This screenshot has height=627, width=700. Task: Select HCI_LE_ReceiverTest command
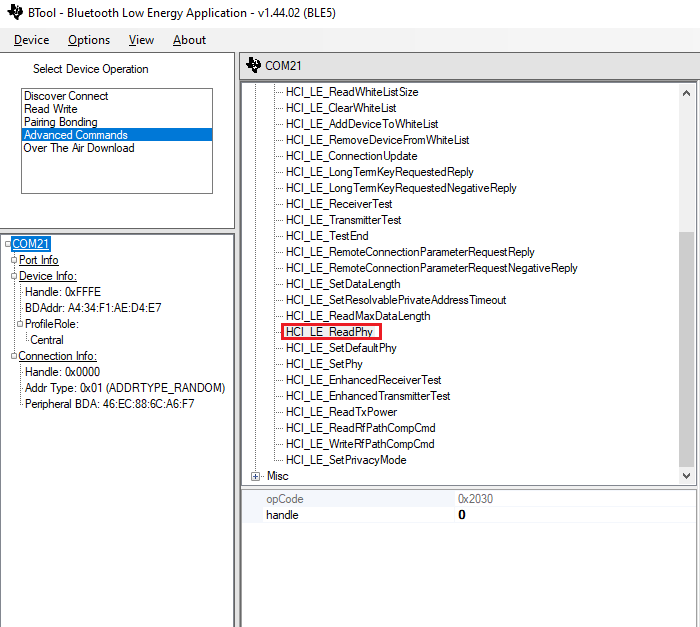339,204
